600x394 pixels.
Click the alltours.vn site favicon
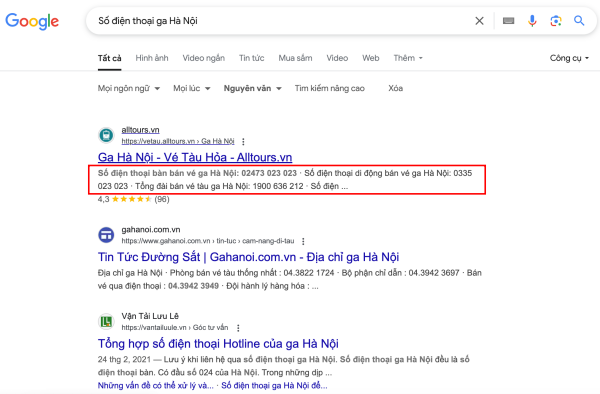pyautogui.click(x=106, y=135)
